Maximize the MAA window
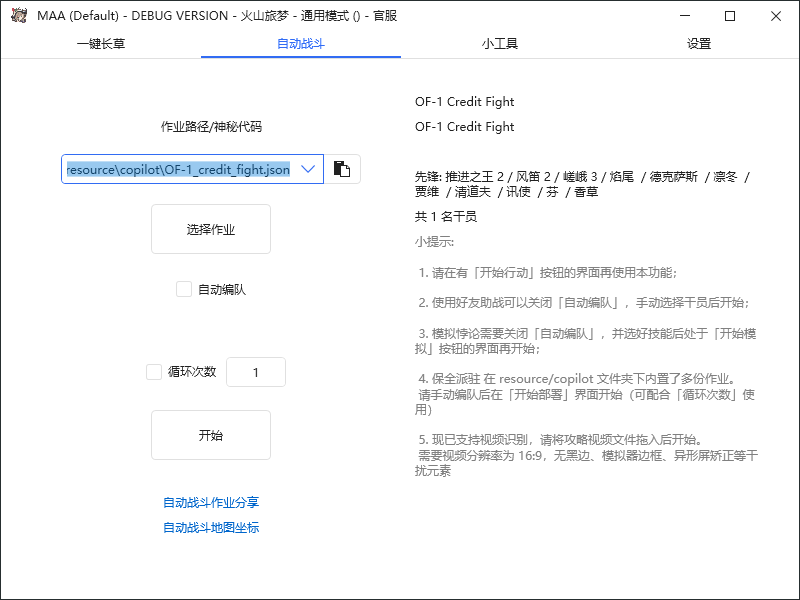Screen dimensions: 800x600 pos(731,16)
